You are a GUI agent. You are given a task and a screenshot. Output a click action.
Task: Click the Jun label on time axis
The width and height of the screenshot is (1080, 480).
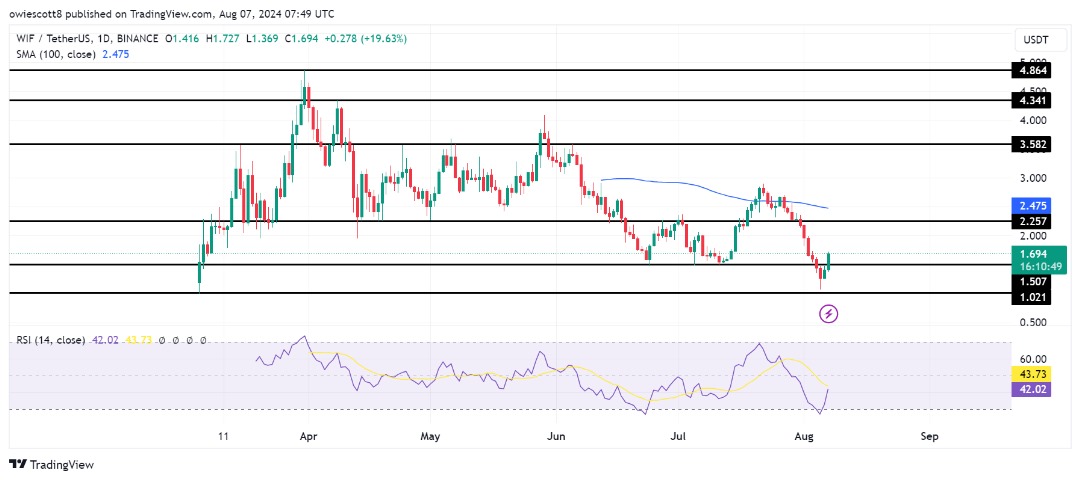(x=556, y=436)
